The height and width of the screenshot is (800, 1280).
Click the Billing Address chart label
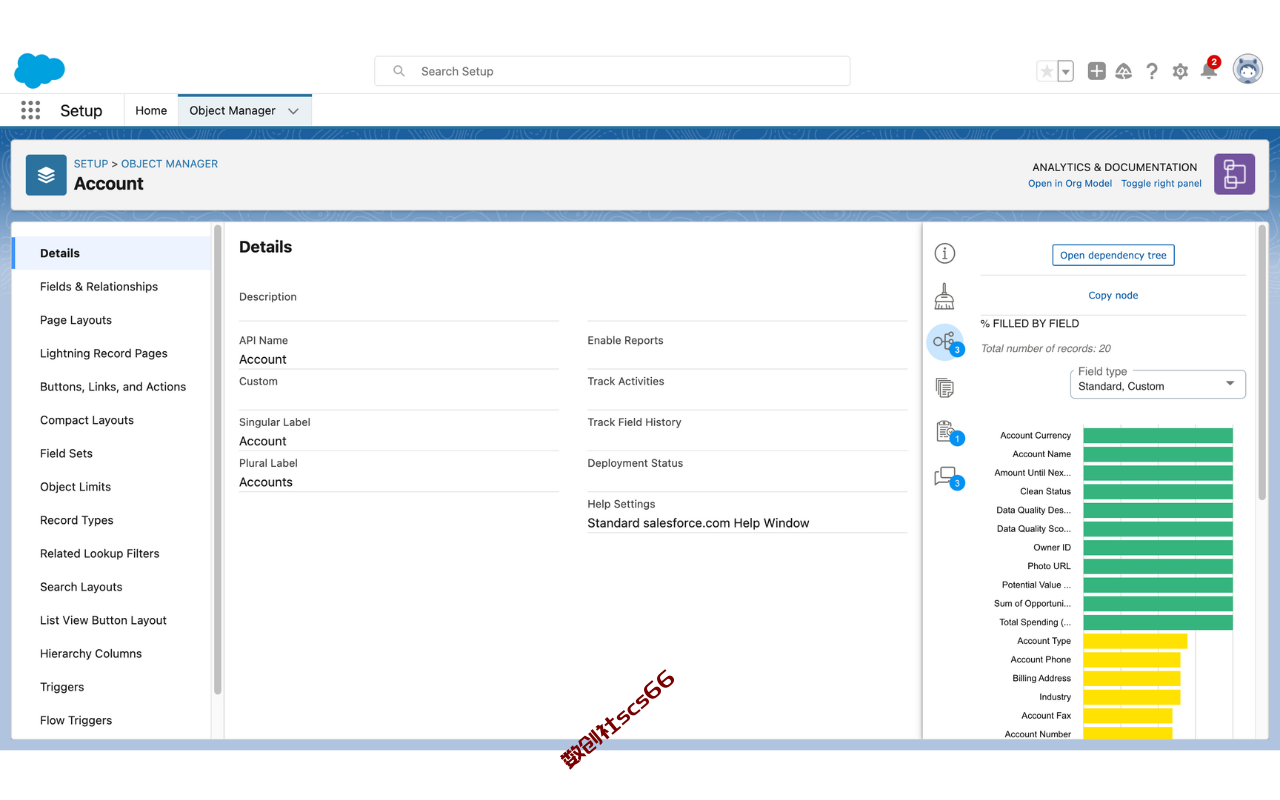[x=1041, y=678]
